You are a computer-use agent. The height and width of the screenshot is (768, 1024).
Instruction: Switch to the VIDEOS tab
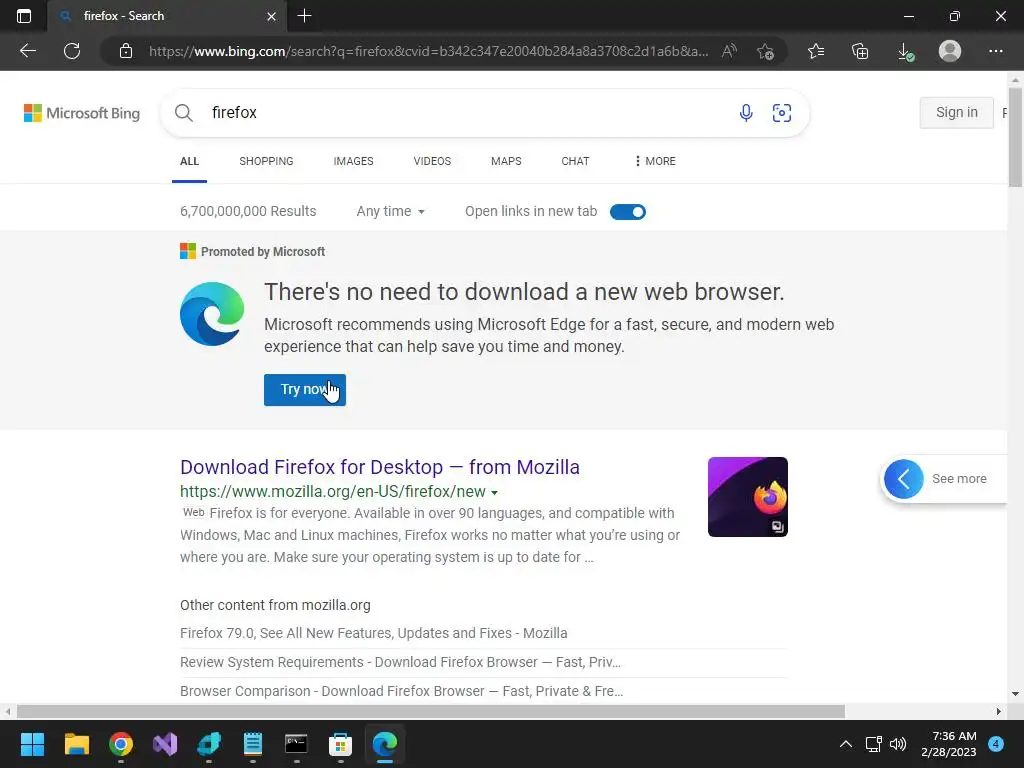(x=432, y=161)
